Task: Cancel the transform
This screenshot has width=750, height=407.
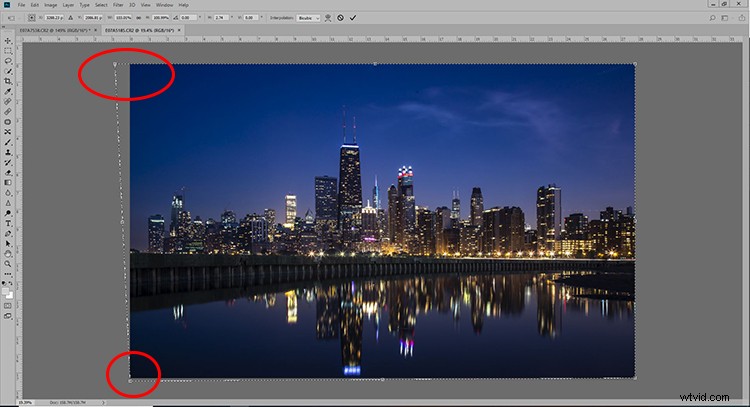Action: [x=340, y=18]
